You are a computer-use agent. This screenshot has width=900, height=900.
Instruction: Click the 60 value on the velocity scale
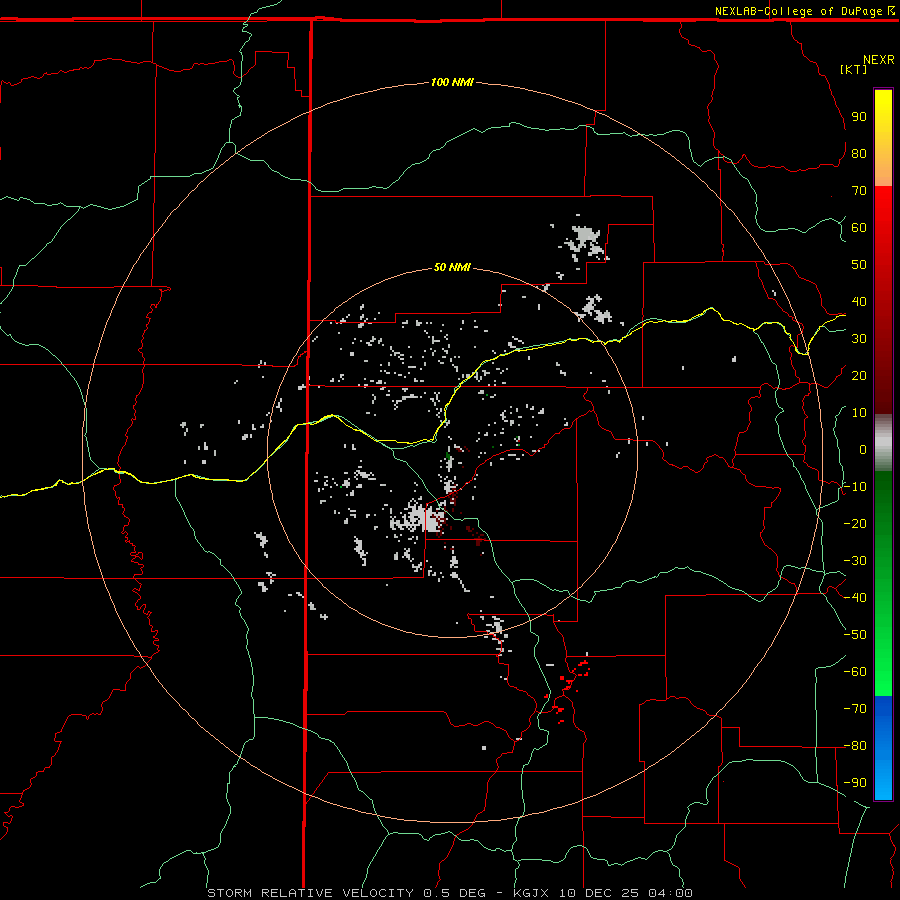tap(859, 228)
